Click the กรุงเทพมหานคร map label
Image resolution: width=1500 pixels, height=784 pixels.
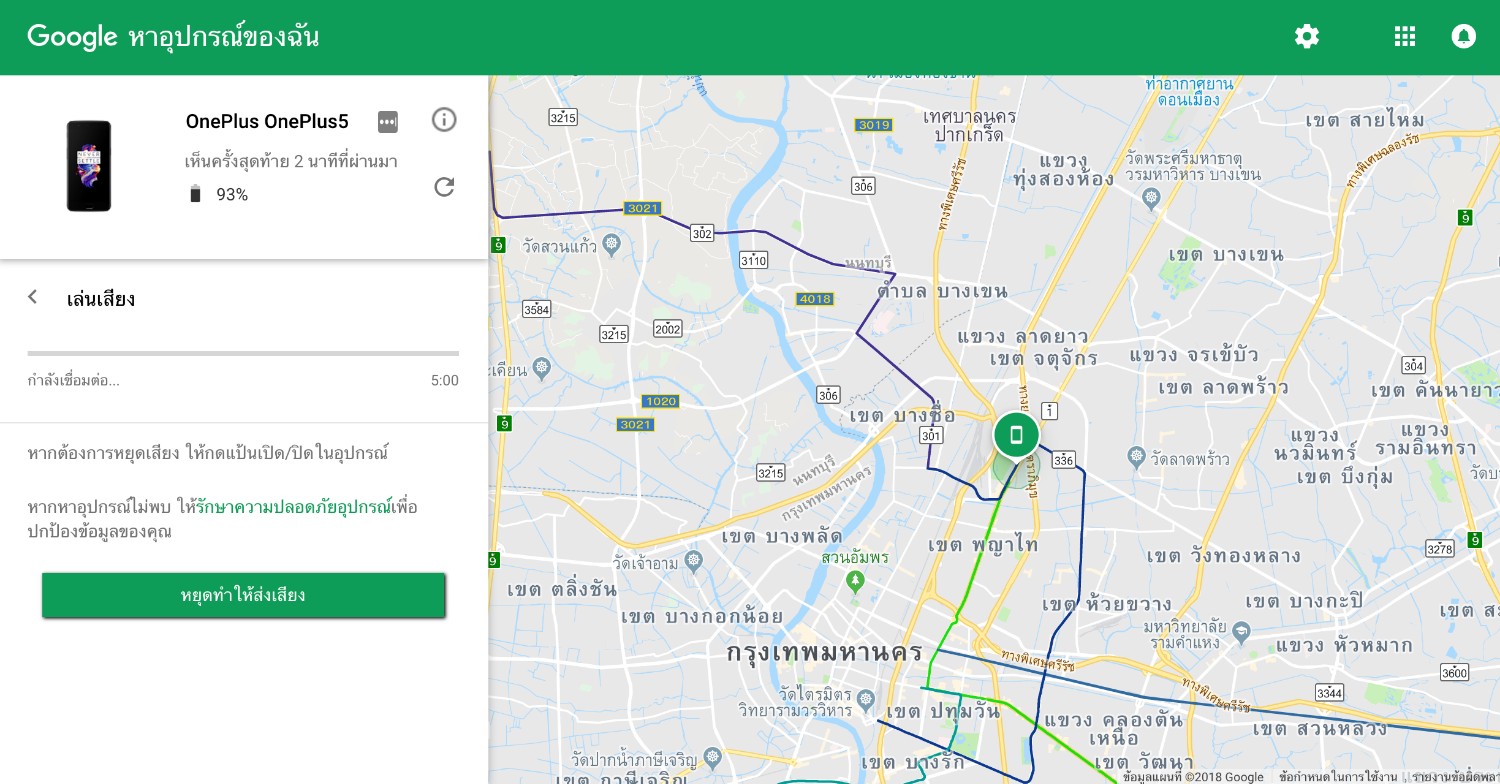point(824,653)
